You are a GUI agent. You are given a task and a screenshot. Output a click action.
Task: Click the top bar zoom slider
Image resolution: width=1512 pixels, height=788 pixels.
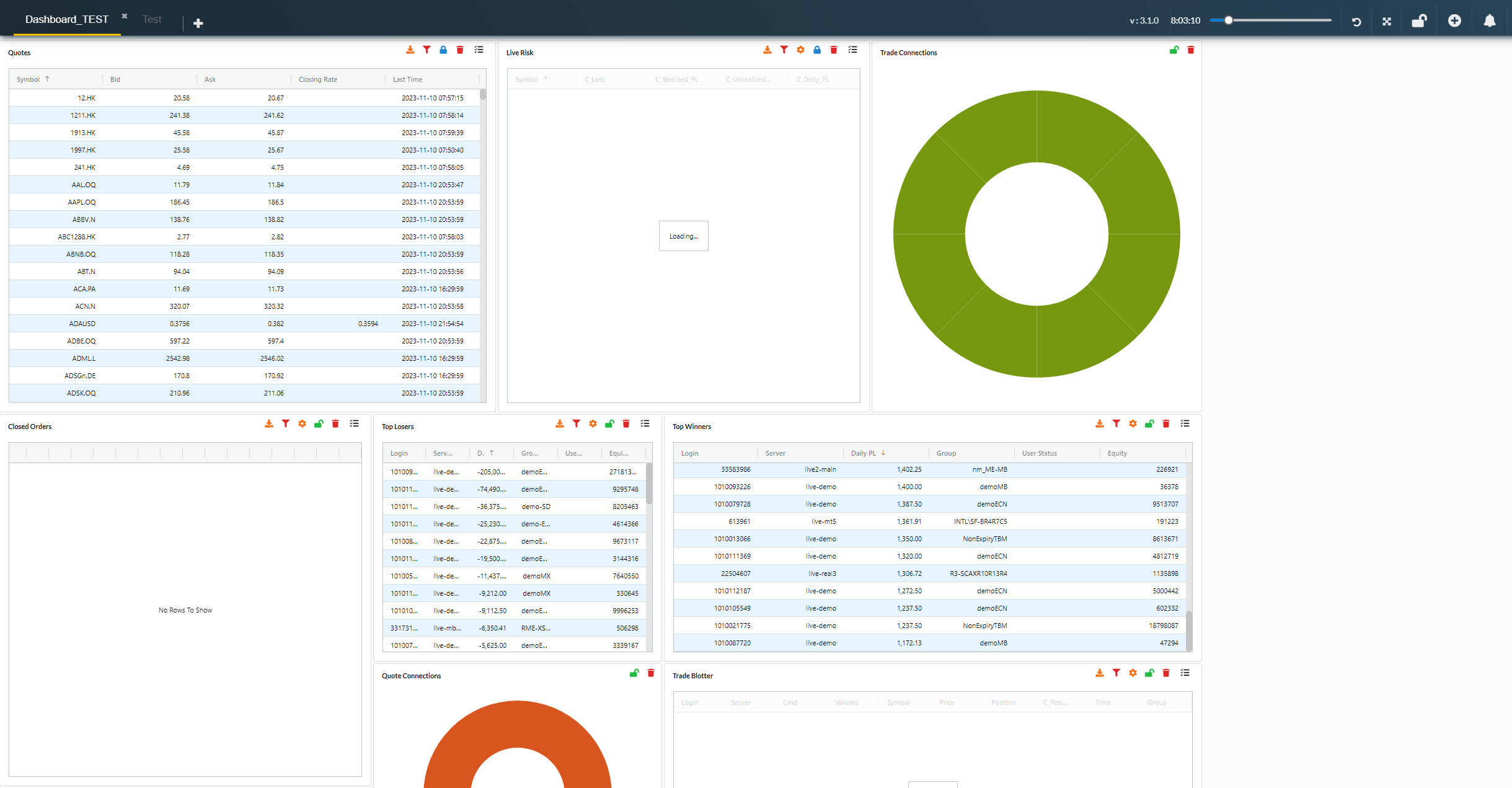(1271, 20)
